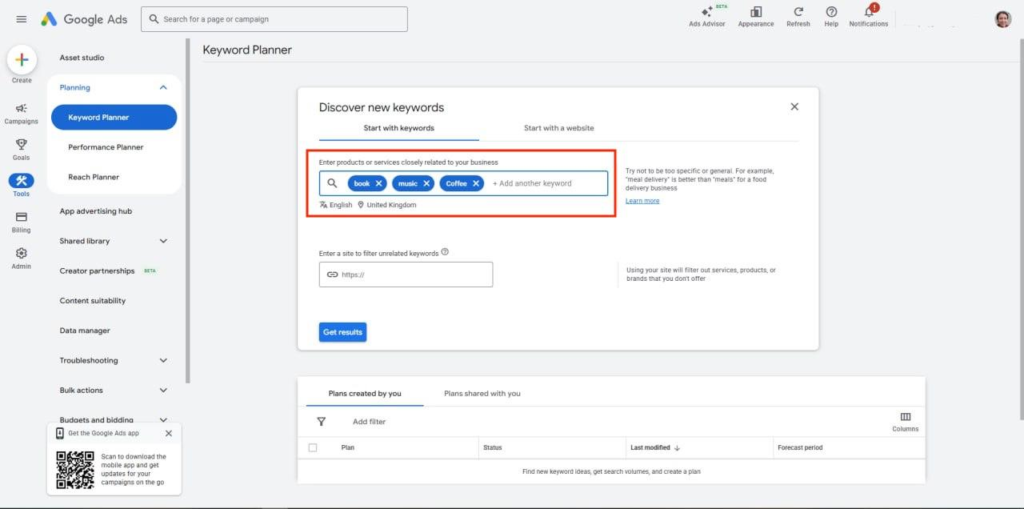
Task: Change the English language setting
Action: pyautogui.click(x=336, y=205)
